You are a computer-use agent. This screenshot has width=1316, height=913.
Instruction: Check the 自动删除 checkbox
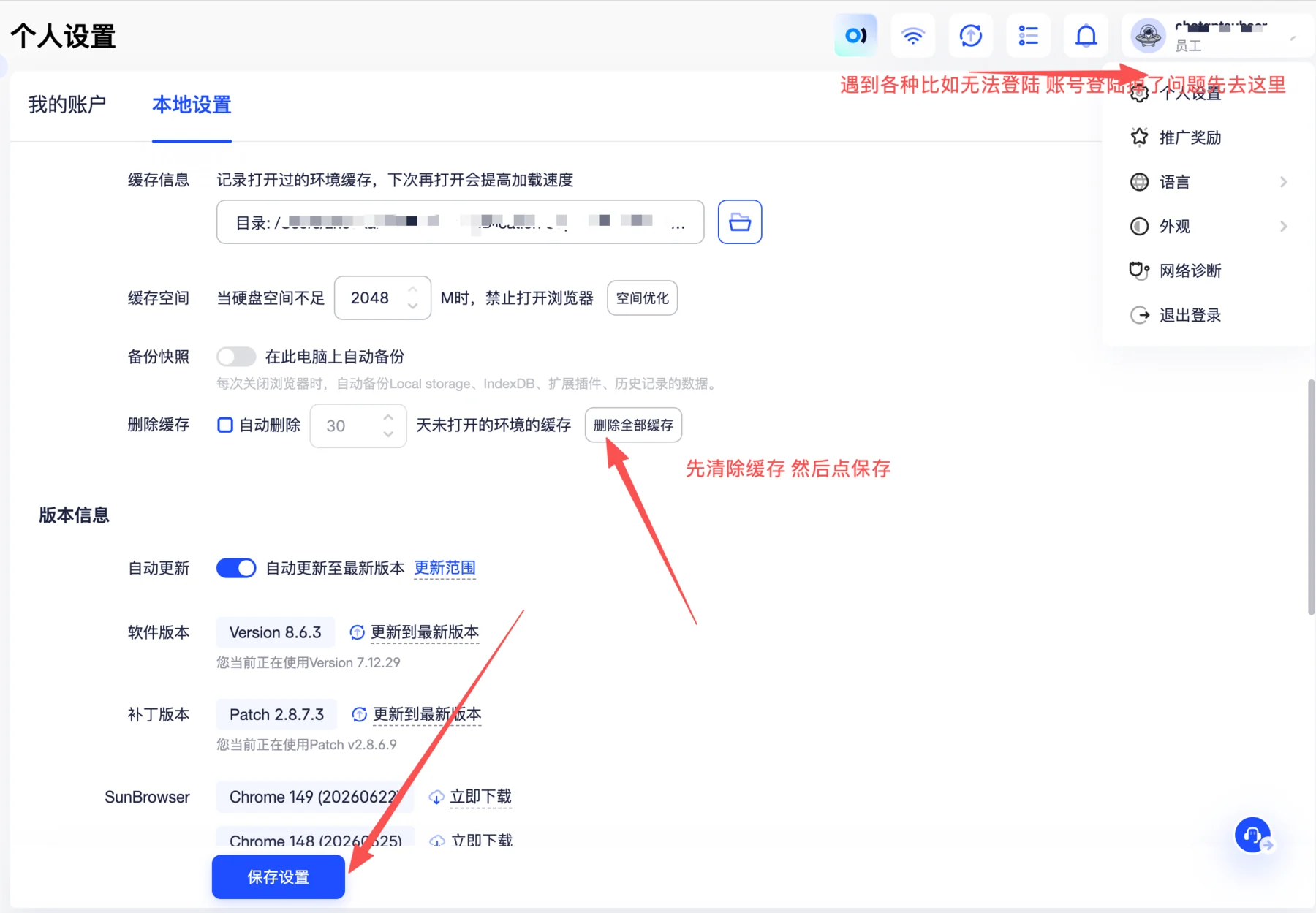[225, 425]
